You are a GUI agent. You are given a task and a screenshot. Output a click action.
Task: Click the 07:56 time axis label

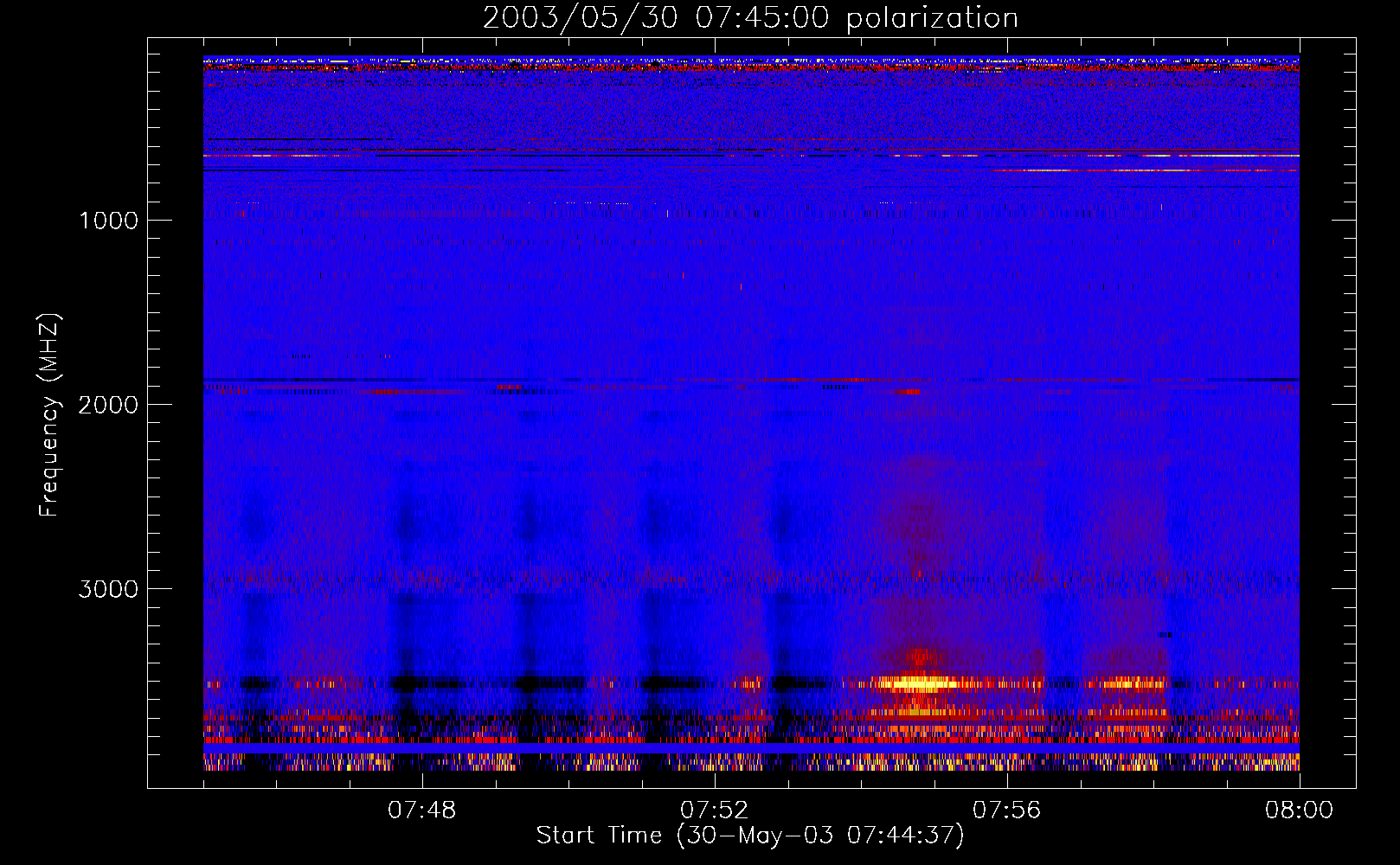[1006, 811]
